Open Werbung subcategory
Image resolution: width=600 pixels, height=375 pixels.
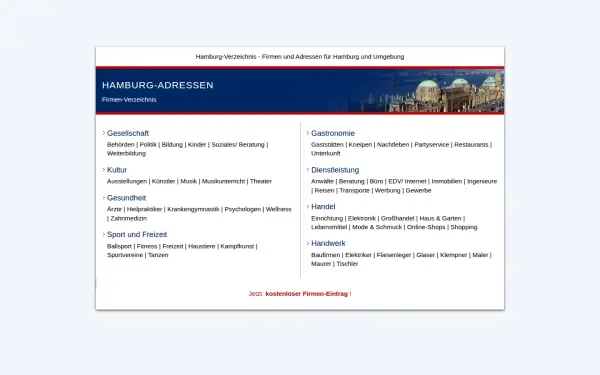(x=387, y=191)
